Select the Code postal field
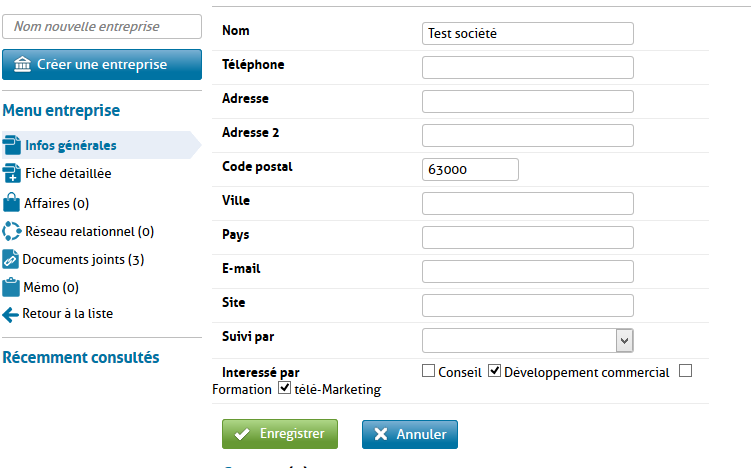Image resolution: width=751 pixels, height=468 pixels. tap(470, 169)
